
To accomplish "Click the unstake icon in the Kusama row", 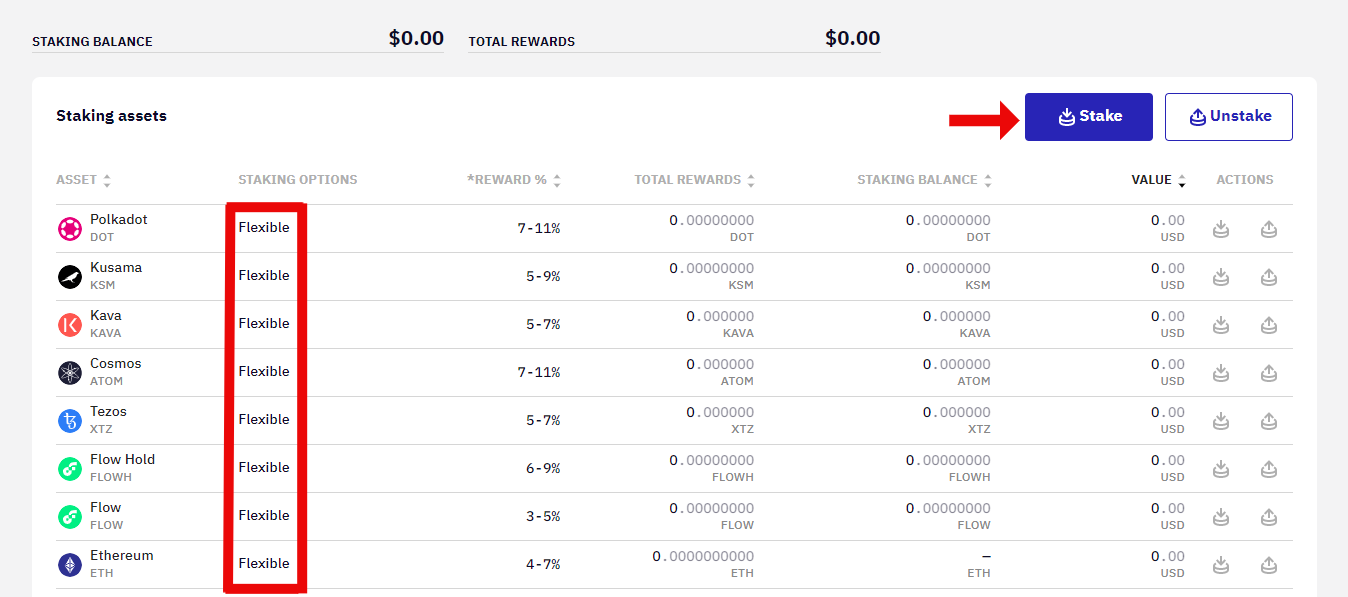I will click(1268, 277).
